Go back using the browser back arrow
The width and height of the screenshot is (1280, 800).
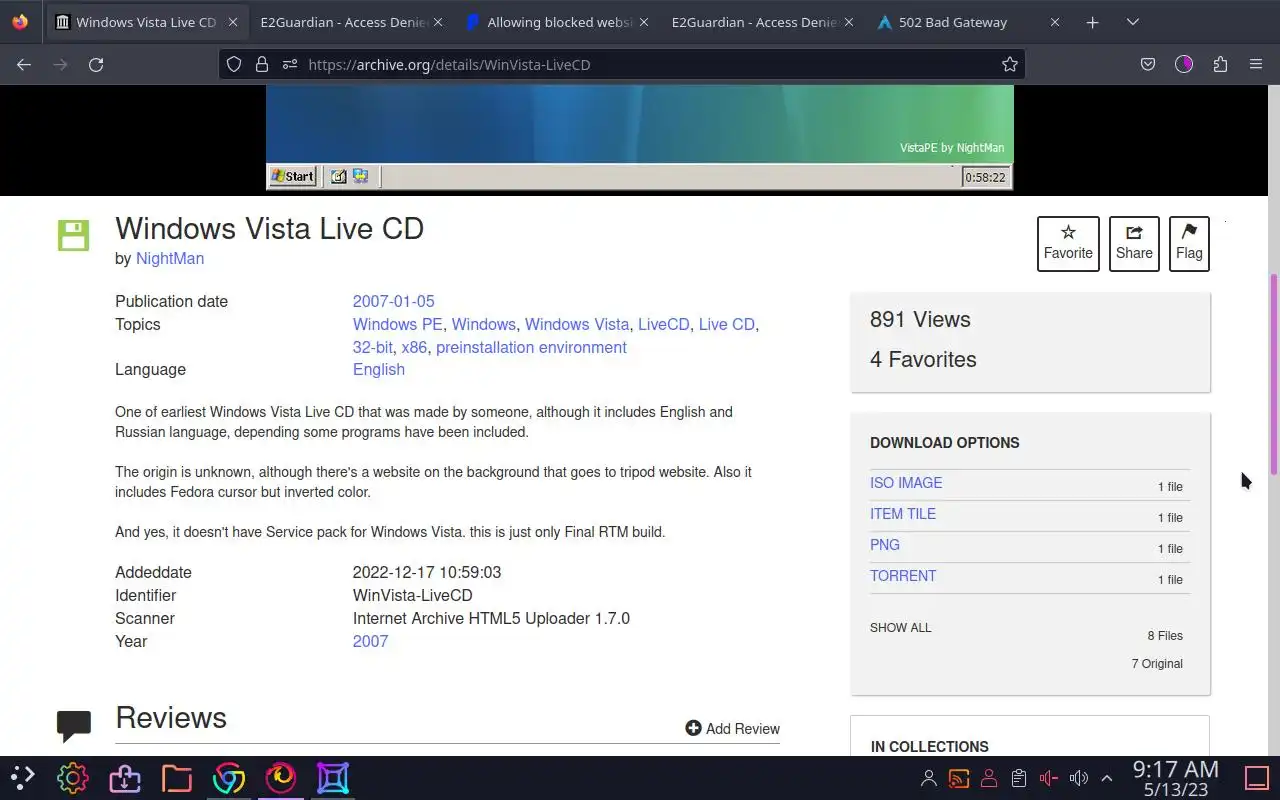pyautogui.click(x=24, y=64)
